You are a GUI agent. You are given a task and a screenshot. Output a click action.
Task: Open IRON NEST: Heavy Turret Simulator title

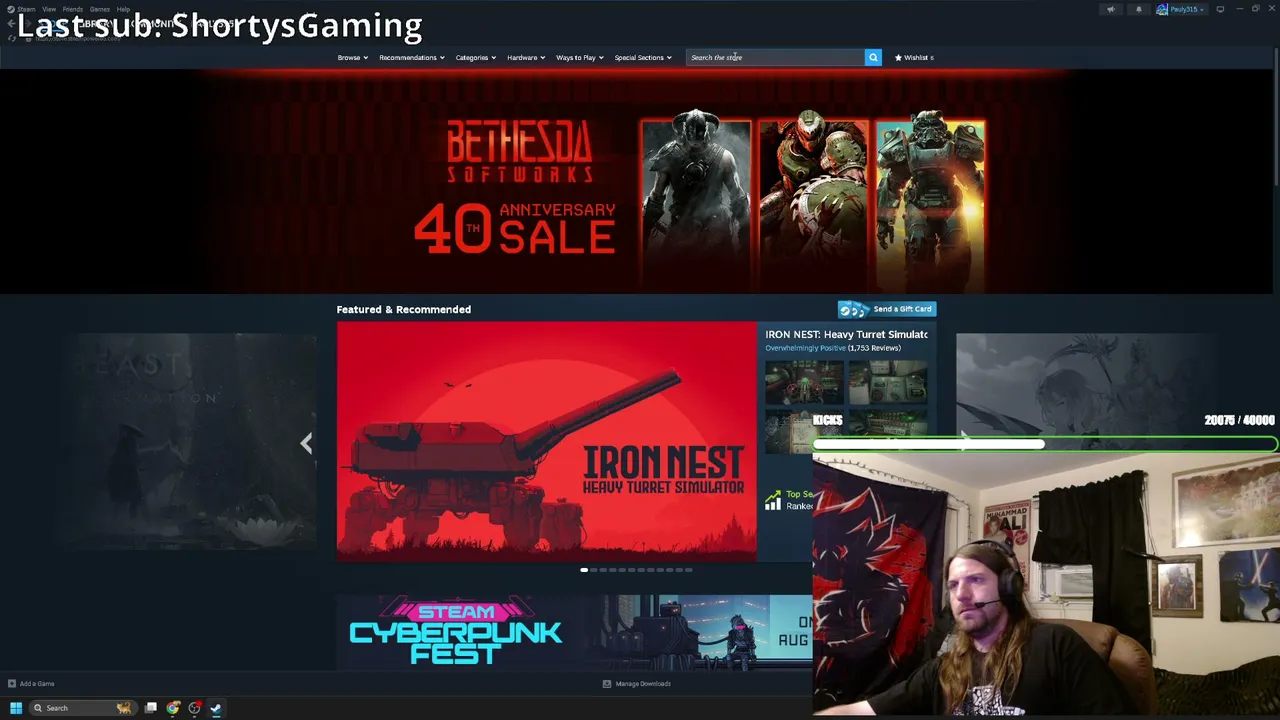click(846, 334)
